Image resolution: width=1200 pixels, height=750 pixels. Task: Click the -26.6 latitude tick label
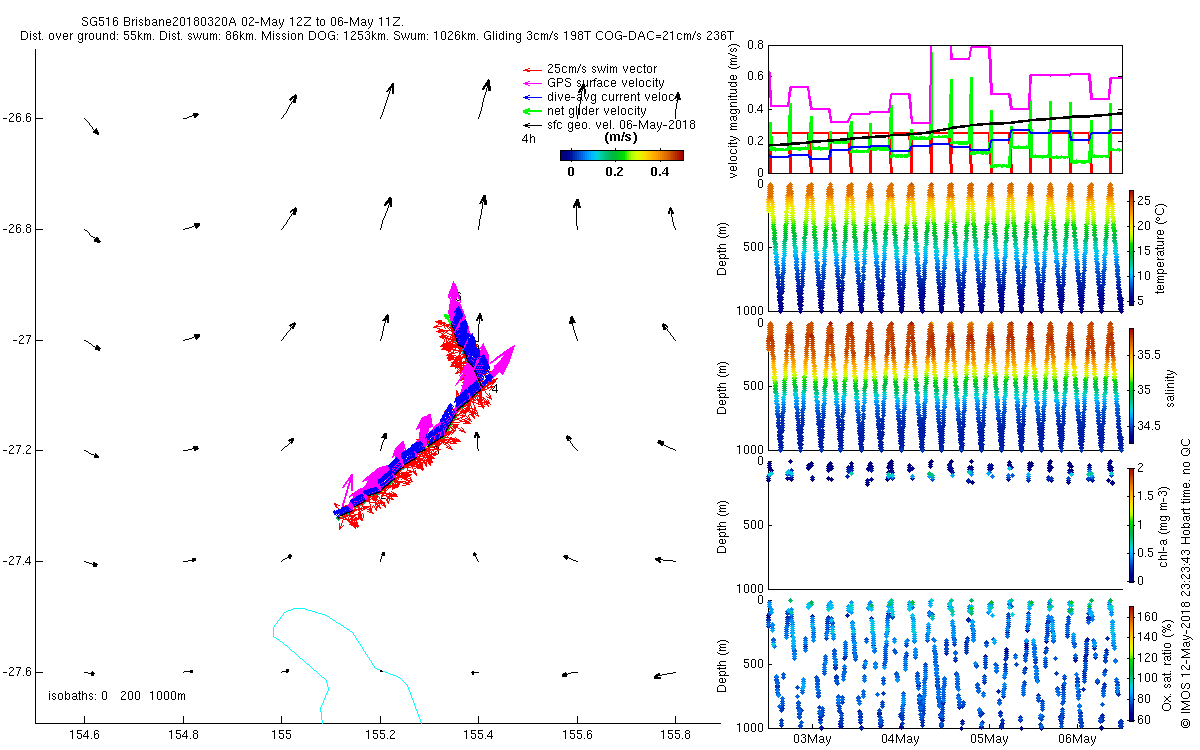(x=16, y=118)
